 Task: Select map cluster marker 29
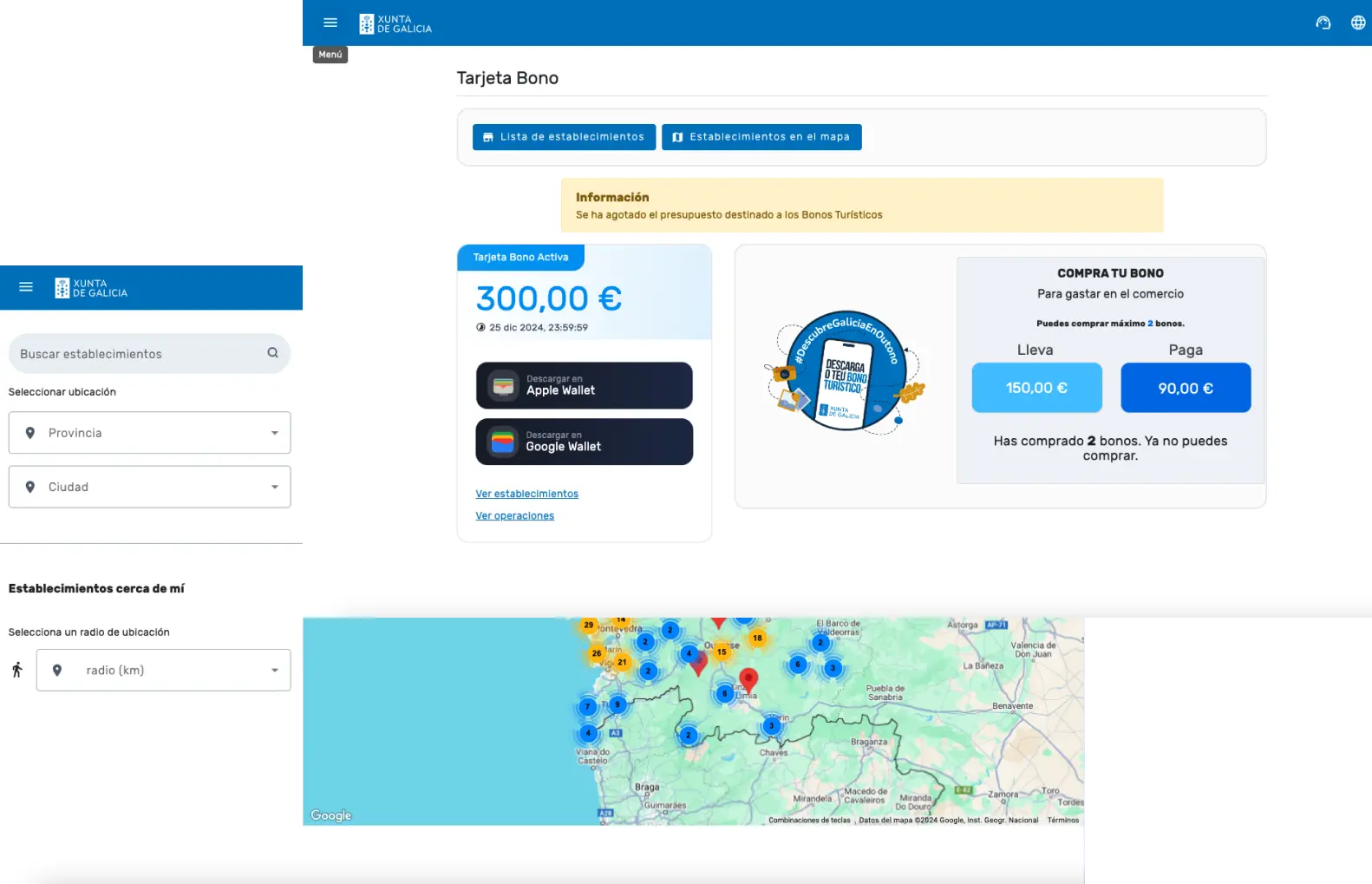[x=589, y=625]
